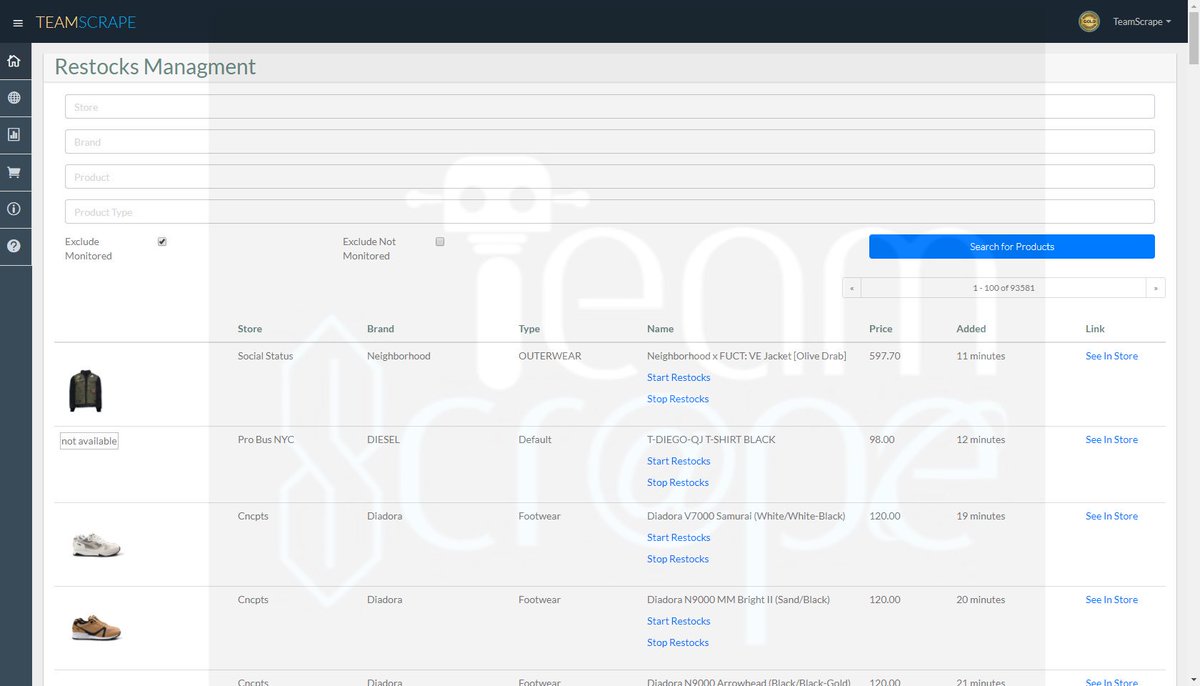
Task: Select the 'OUTERWEAR' type cell
Action: click(x=550, y=356)
